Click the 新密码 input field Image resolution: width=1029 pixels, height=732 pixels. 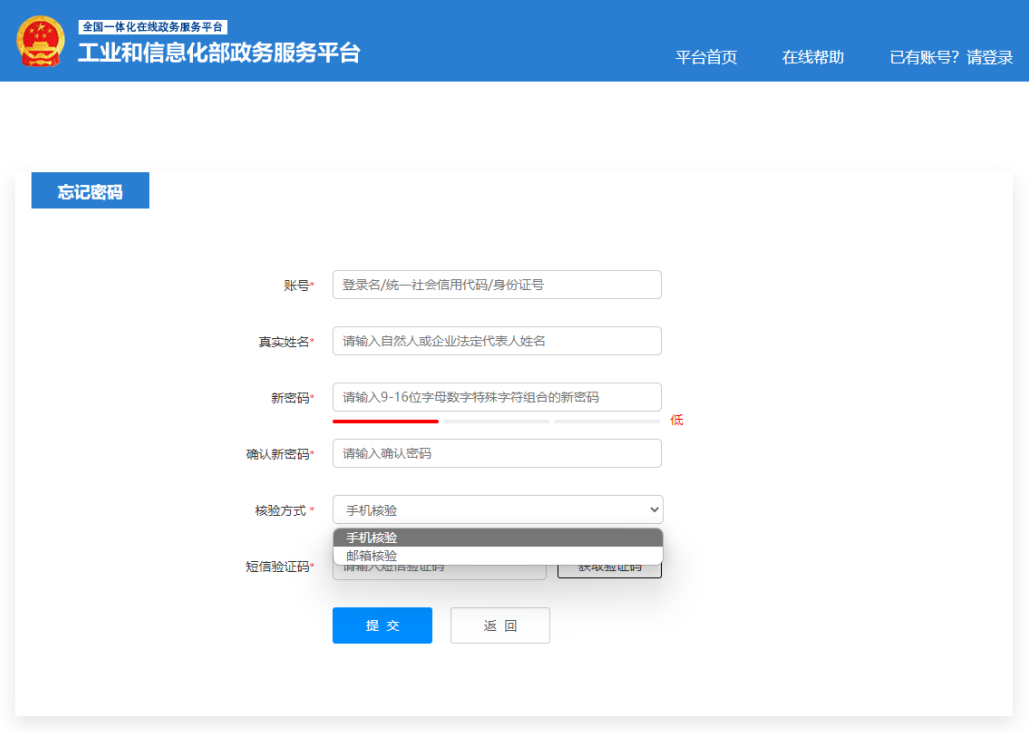[497, 396]
